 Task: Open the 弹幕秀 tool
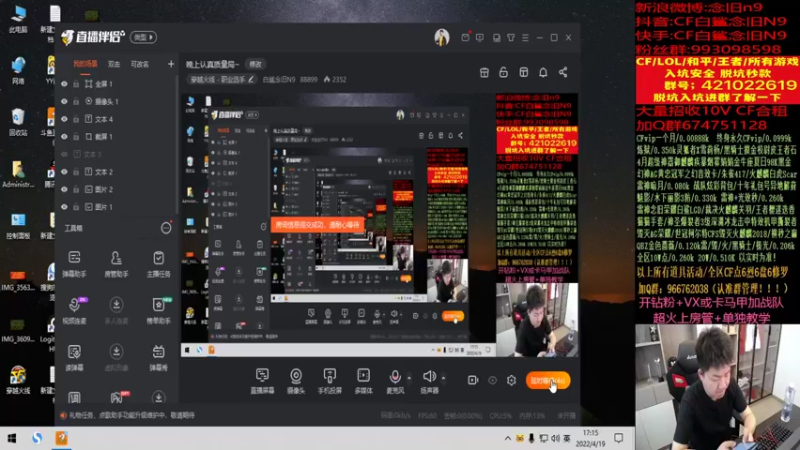click(159, 357)
